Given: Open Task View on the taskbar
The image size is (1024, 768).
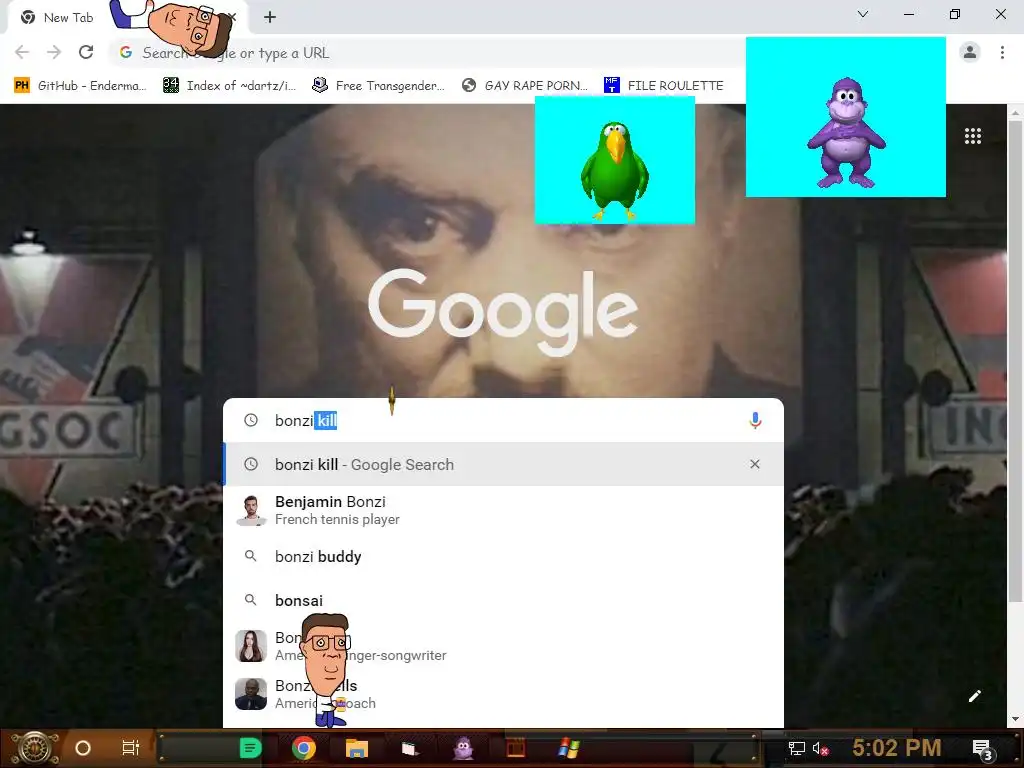Looking at the screenshot, I should coord(131,748).
